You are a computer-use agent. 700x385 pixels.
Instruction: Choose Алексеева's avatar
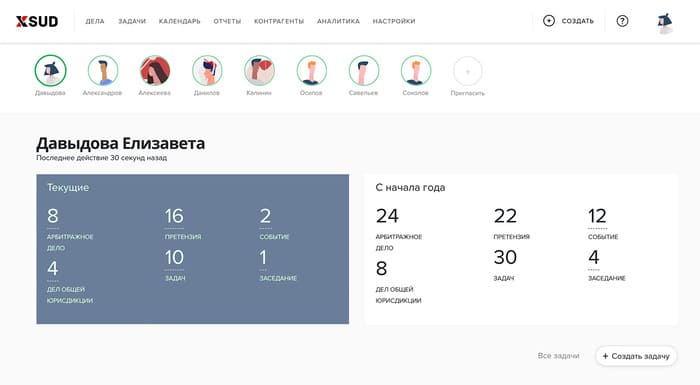[155, 71]
